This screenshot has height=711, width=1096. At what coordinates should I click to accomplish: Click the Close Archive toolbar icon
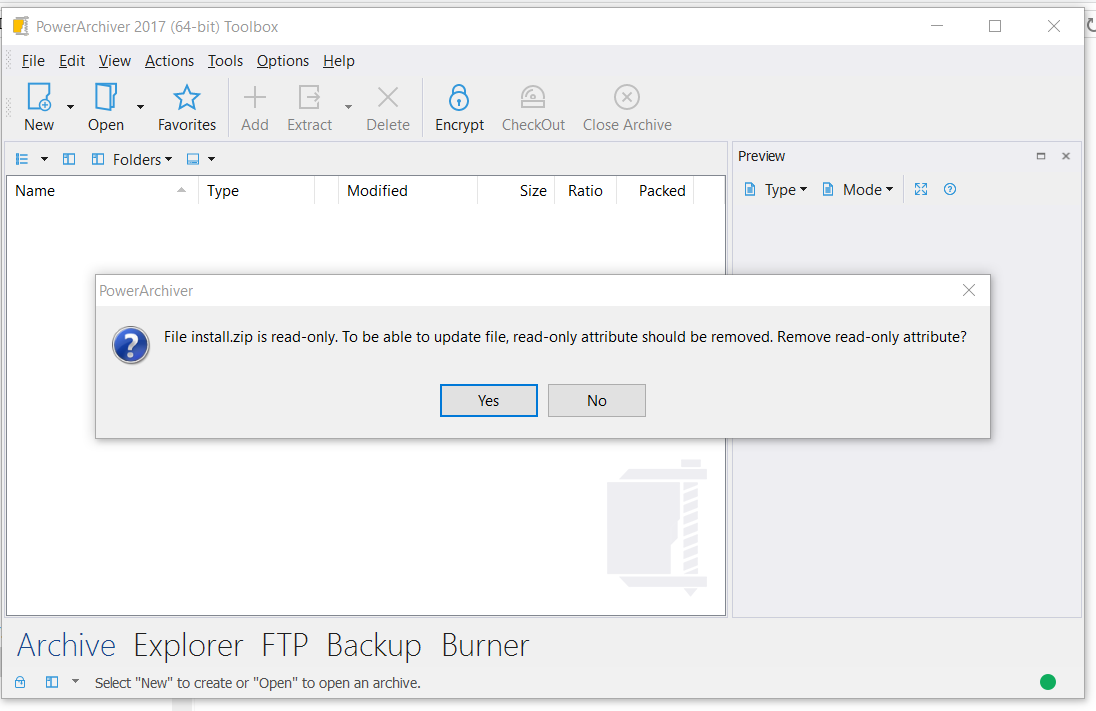pyautogui.click(x=627, y=97)
